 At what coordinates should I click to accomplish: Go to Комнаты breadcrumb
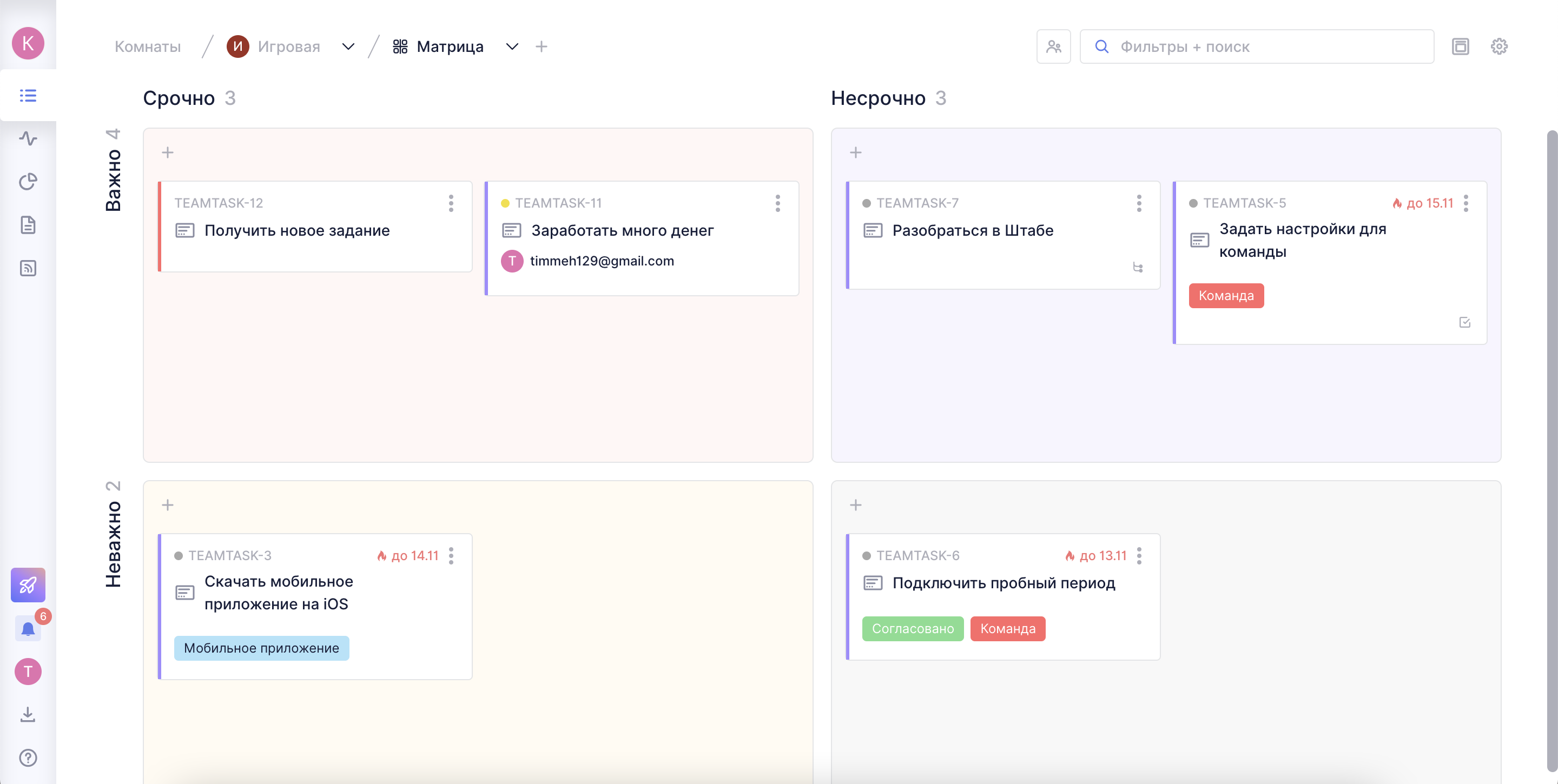(x=148, y=46)
